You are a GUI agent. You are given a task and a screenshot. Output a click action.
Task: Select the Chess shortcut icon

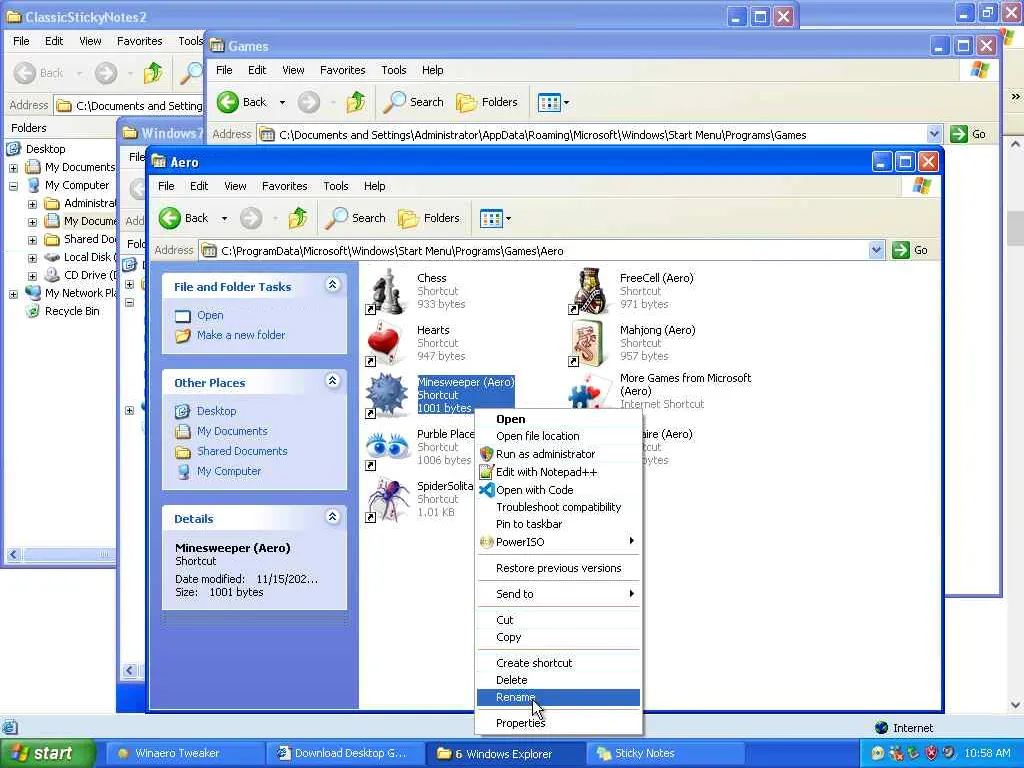[x=386, y=292]
